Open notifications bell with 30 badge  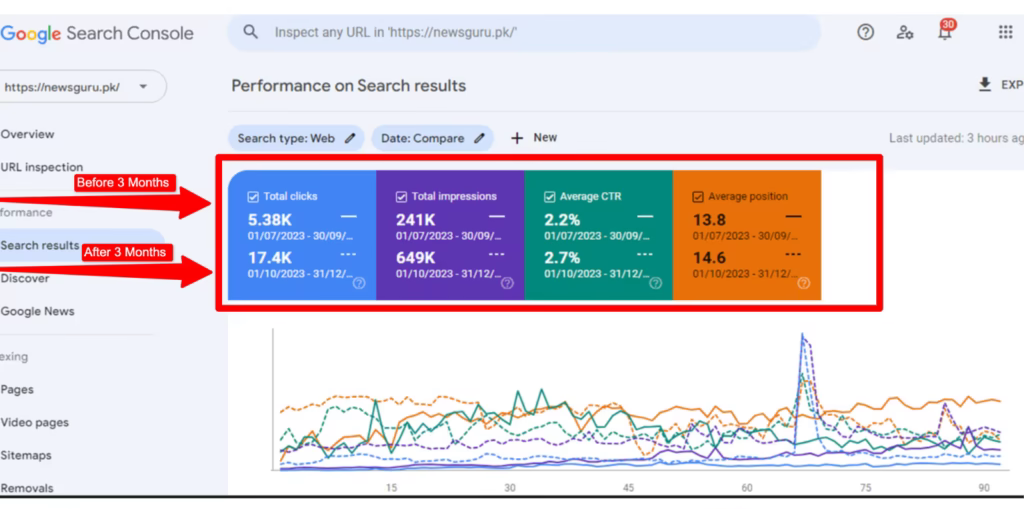pos(945,31)
